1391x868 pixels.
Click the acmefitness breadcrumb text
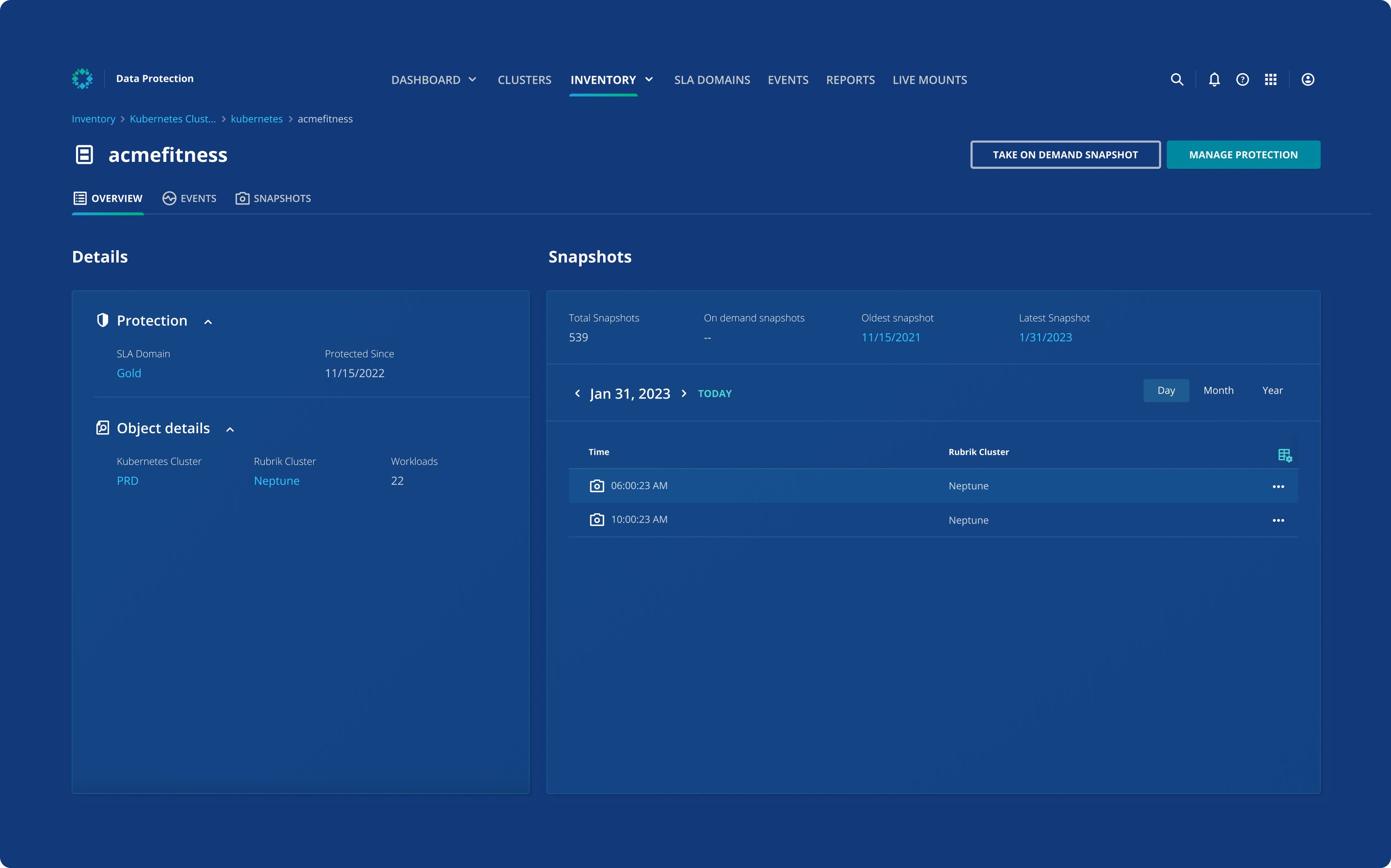pyautogui.click(x=325, y=119)
